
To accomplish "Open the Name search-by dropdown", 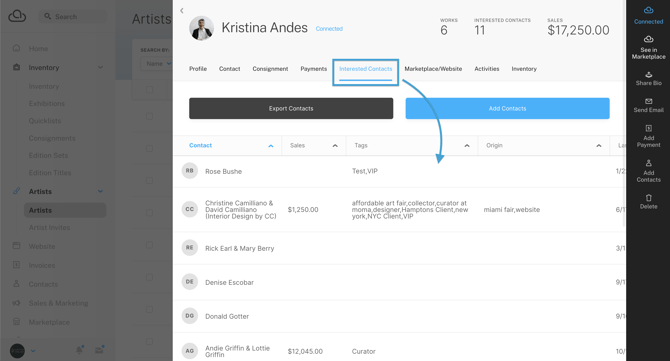I will click(157, 64).
